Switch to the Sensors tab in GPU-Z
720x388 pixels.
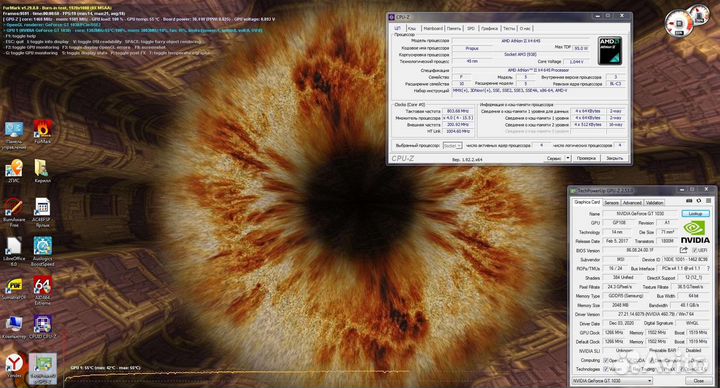611,202
